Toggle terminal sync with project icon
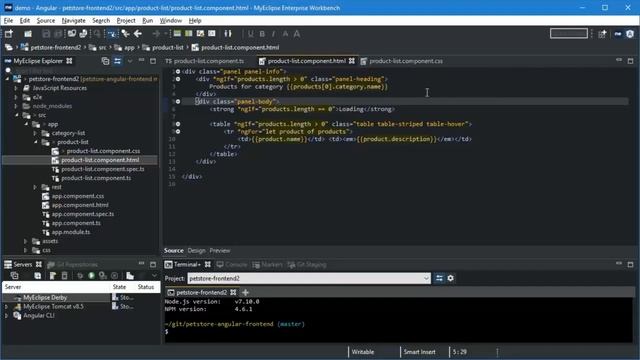The width and height of the screenshot is (640, 360). (x=439, y=278)
